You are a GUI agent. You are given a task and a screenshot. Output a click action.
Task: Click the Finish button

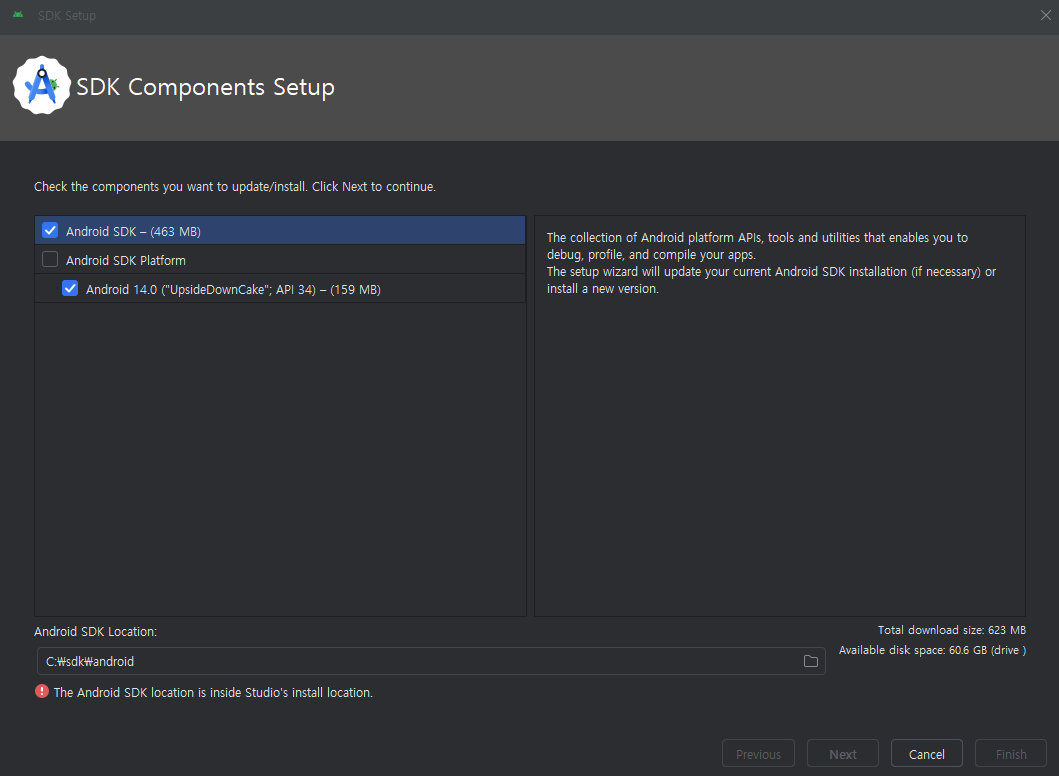(1011, 754)
